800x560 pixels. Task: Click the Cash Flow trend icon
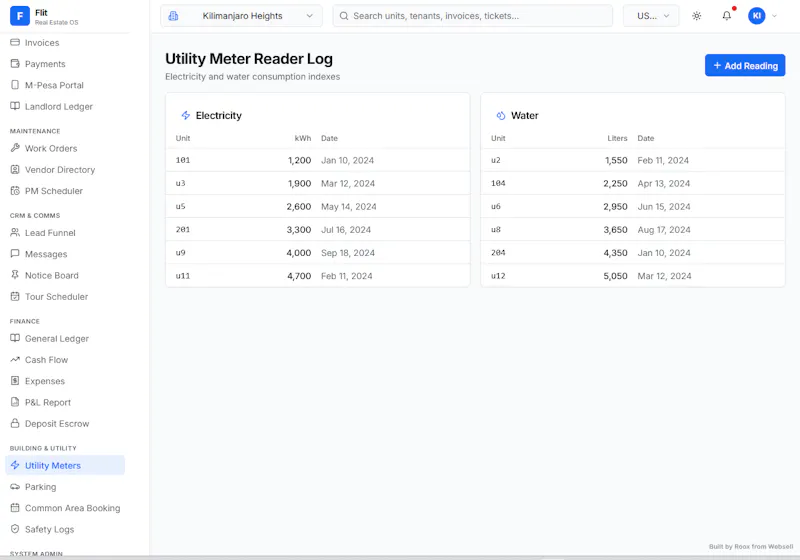[15, 360]
